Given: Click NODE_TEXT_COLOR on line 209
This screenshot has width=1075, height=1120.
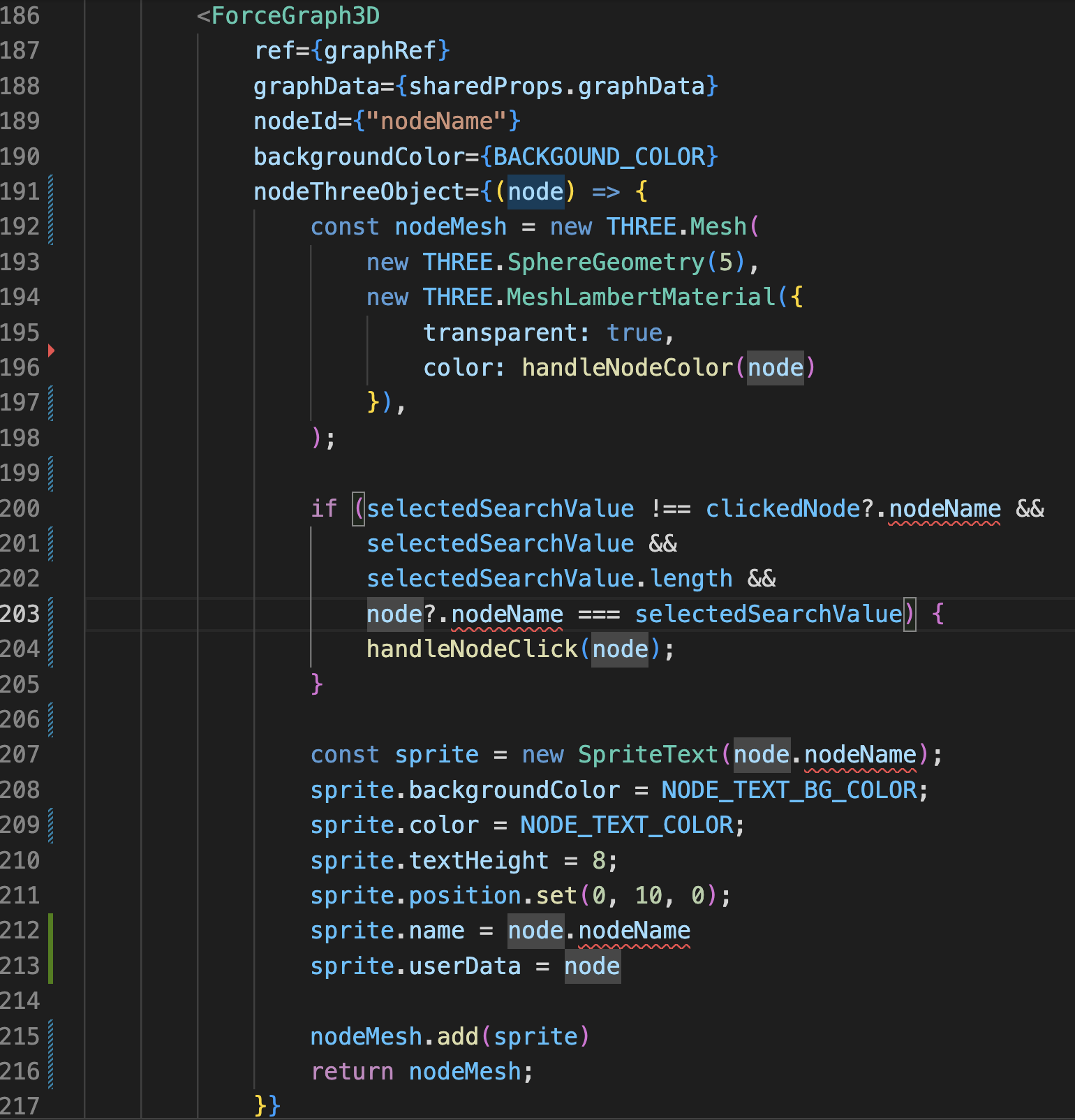Looking at the screenshot, I should [x=627, y=825].
